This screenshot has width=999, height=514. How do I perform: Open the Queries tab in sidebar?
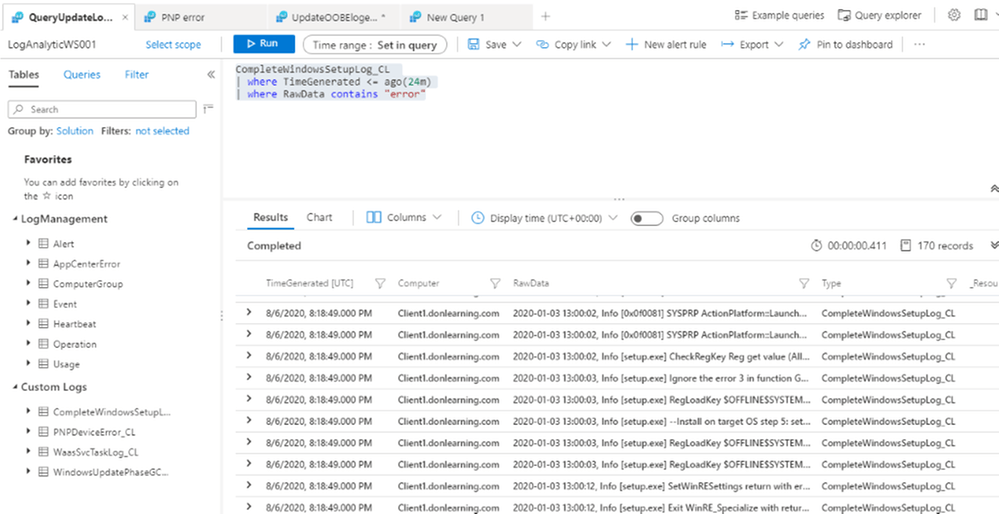[x=82, y=75]
